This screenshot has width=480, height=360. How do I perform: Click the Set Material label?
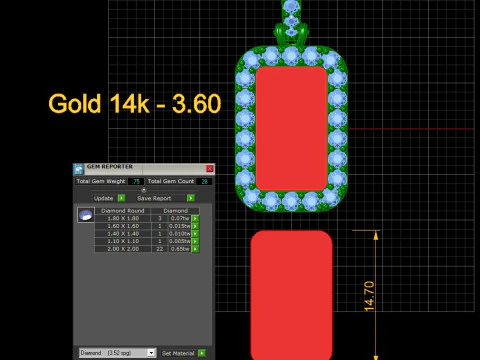tap(178, 353)
